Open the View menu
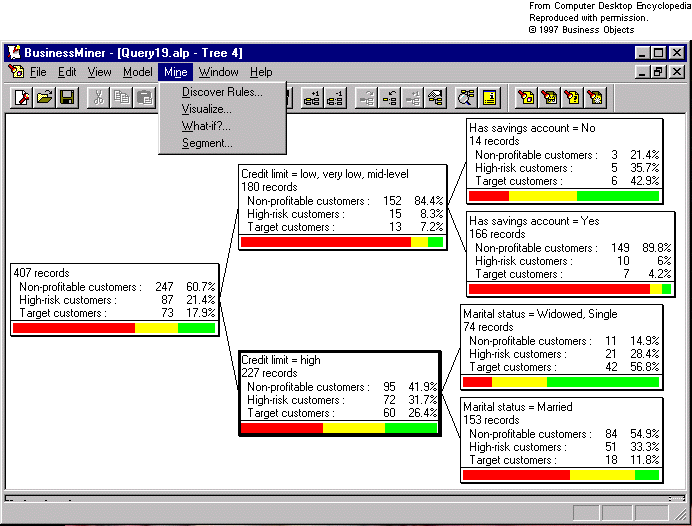 (x=99, y=71)
